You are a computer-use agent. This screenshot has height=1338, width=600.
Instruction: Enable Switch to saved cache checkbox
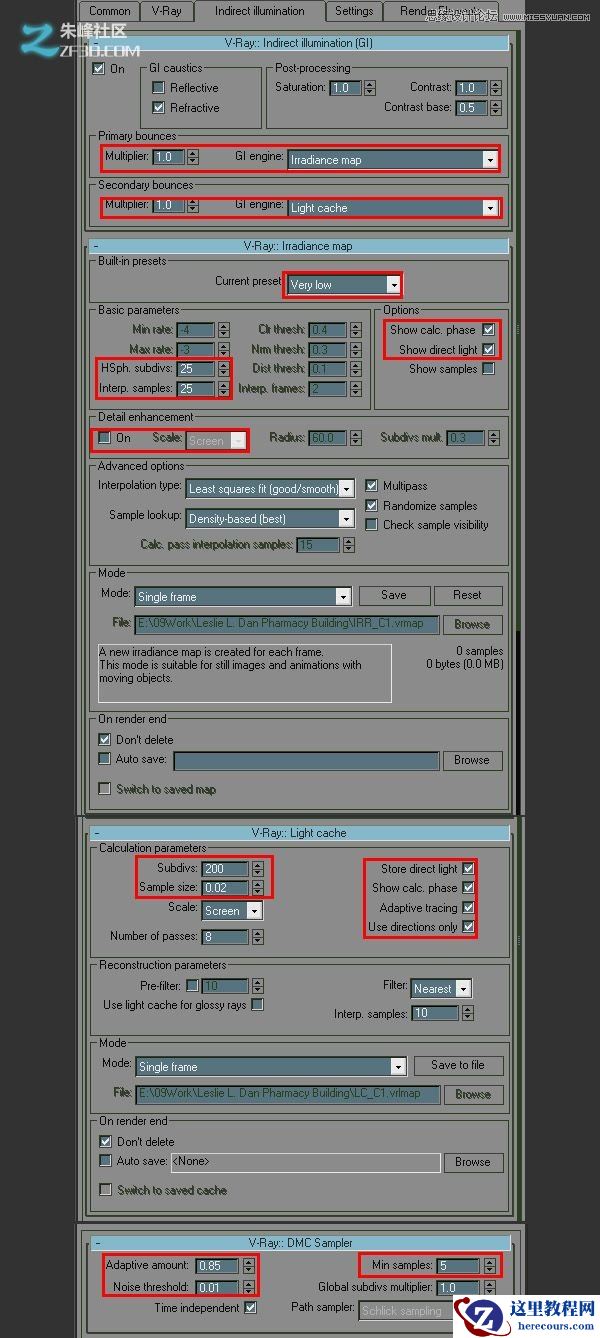[104, 1190]
